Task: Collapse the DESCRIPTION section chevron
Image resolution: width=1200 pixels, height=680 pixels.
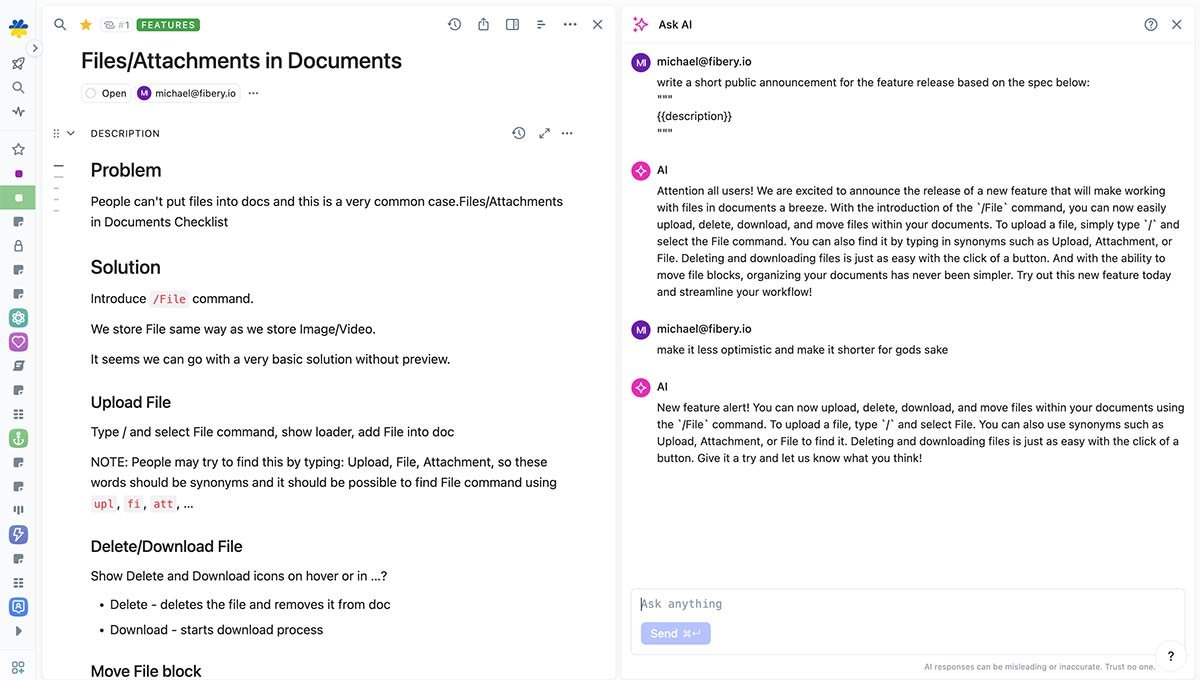Action: [69, 131]
